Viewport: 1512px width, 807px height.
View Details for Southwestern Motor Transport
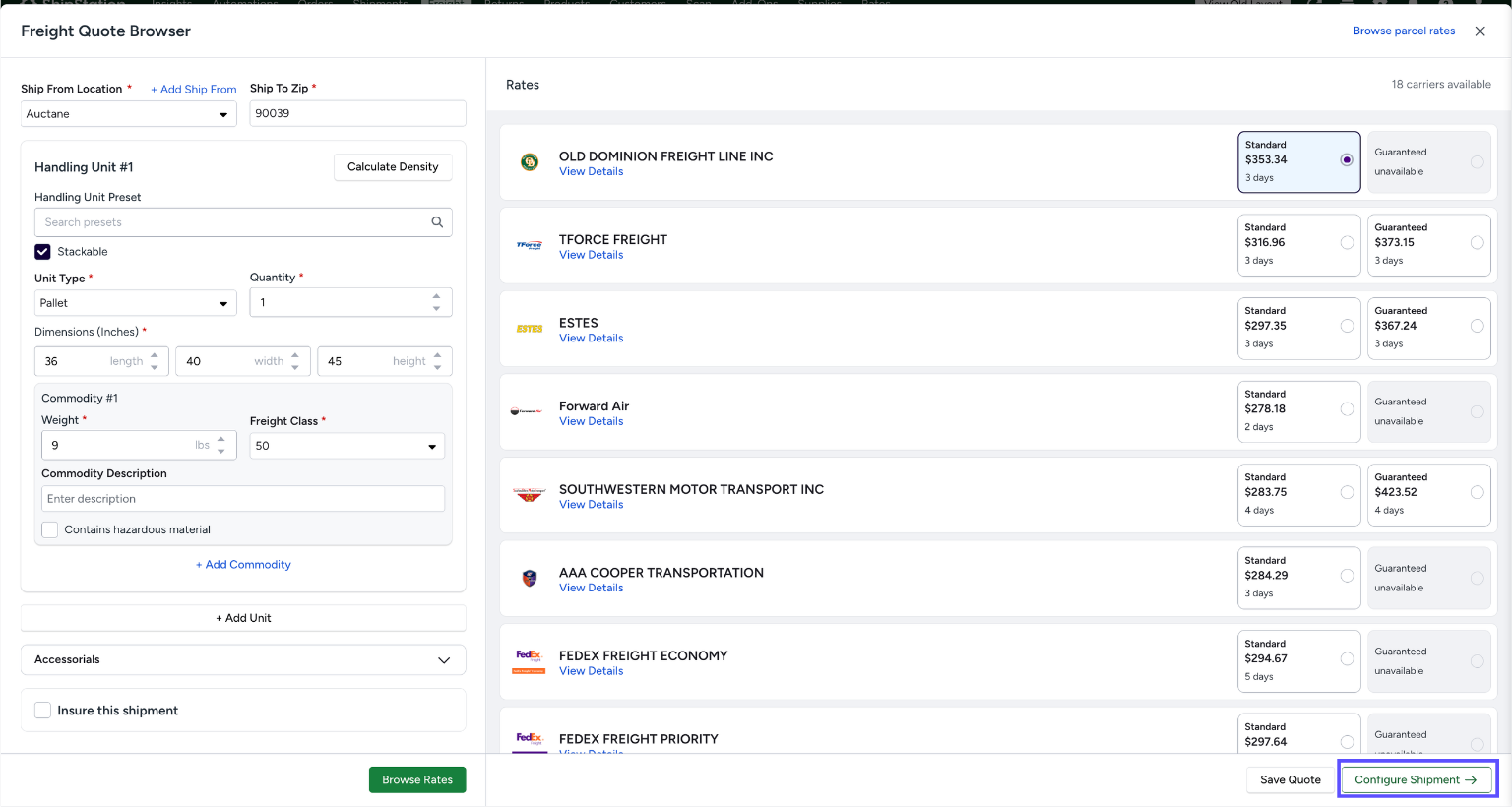[591, 505]
